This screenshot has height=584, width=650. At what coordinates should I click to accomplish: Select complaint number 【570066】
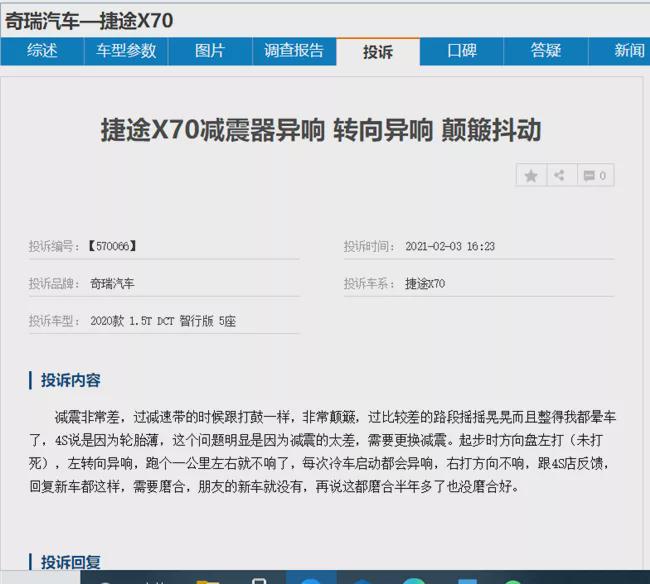112,246
